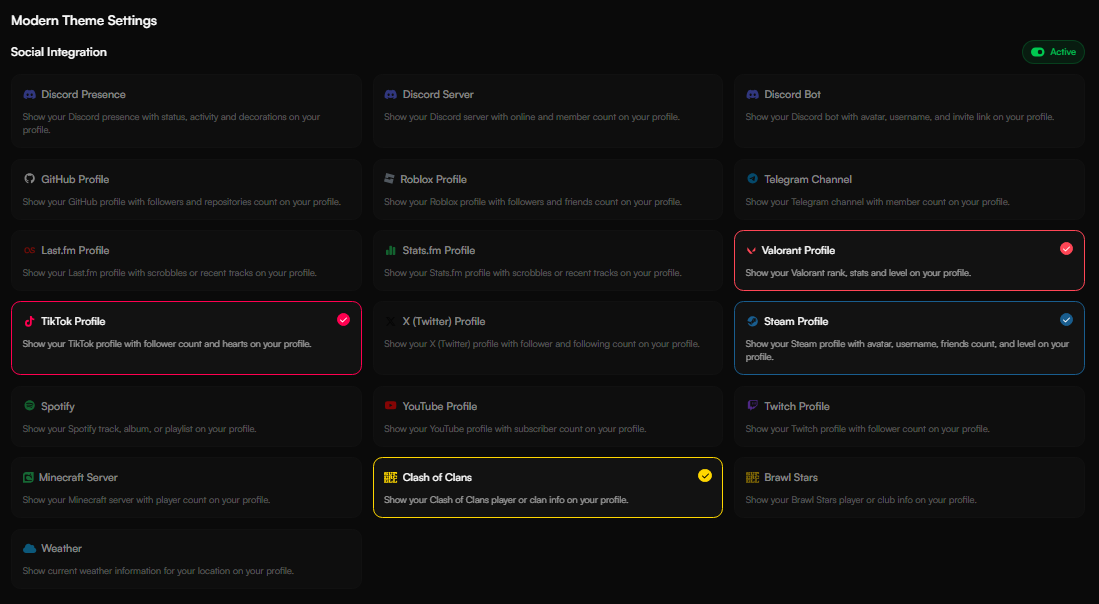Viewport: 1099px width, 604px height.
Task: Click the 'Last.fm Profile' title text
Action: pos(75,250)
